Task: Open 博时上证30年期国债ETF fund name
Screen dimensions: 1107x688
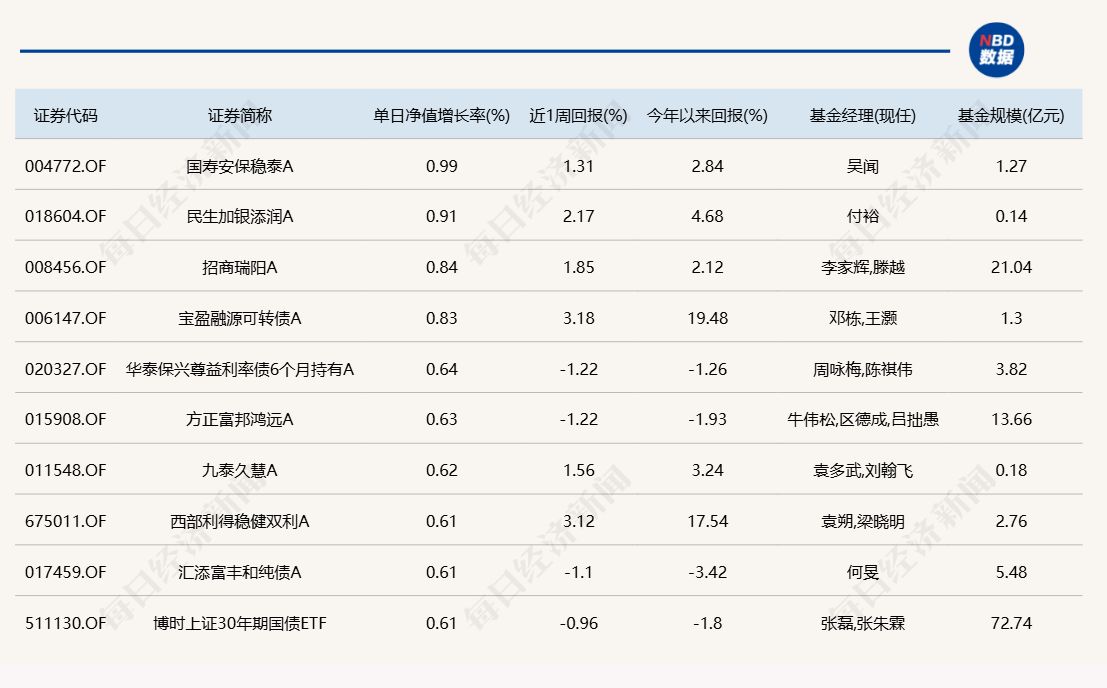Action: pyautogui.click(x=240, y=623)
